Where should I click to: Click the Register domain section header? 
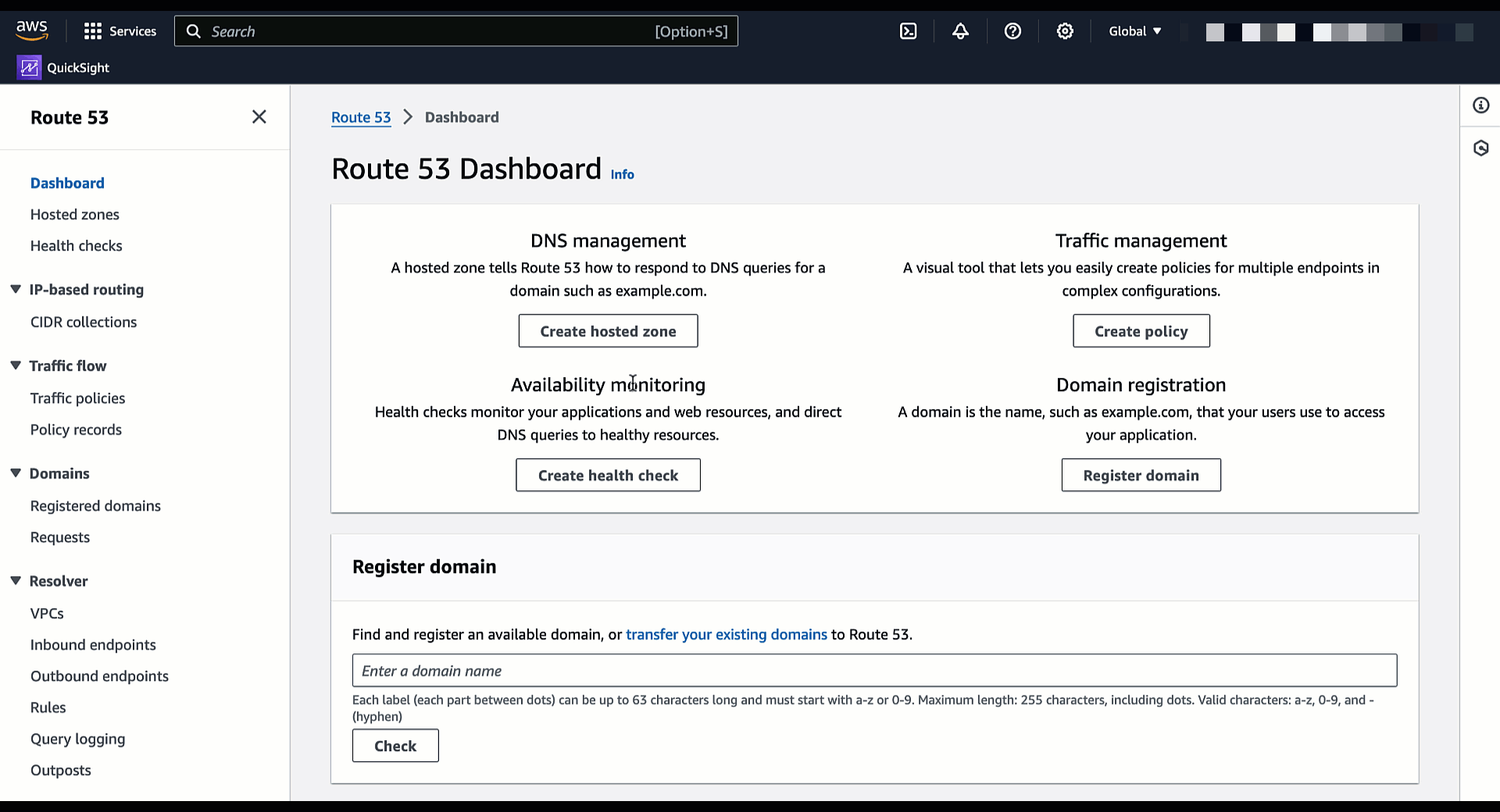(x=424, y=568)
